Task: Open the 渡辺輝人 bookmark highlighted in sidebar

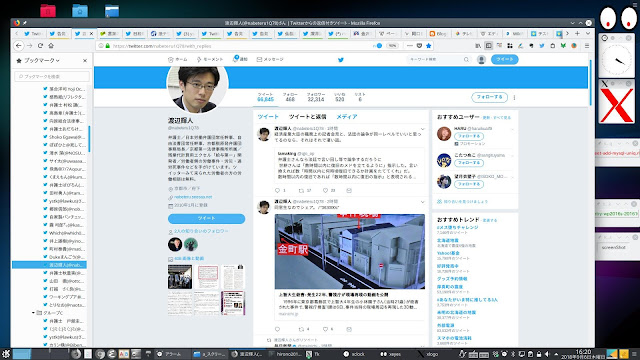Action: click(x=49, y=265)
